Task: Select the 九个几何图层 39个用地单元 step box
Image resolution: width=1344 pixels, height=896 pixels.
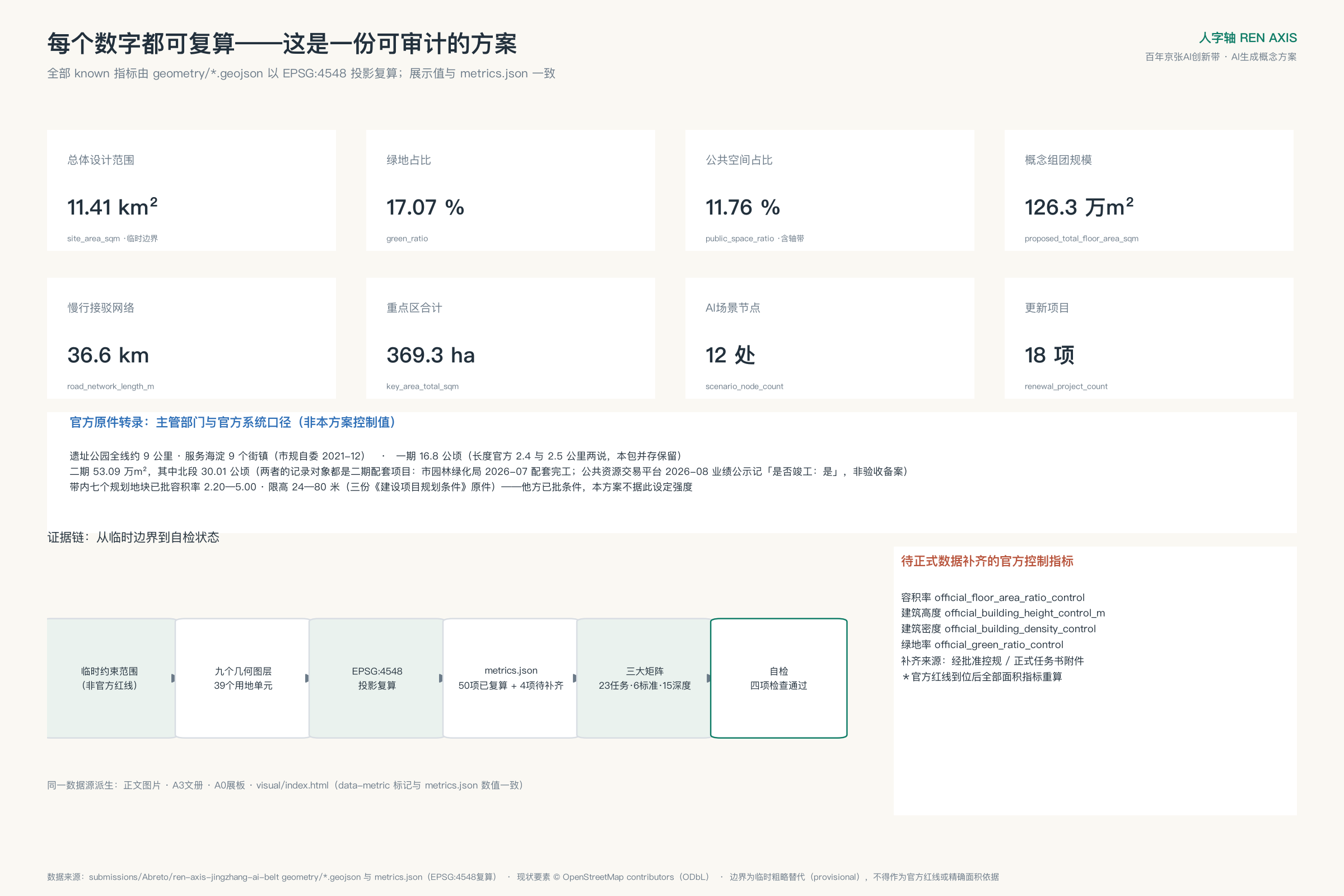Action: click(x=243, y=678)
